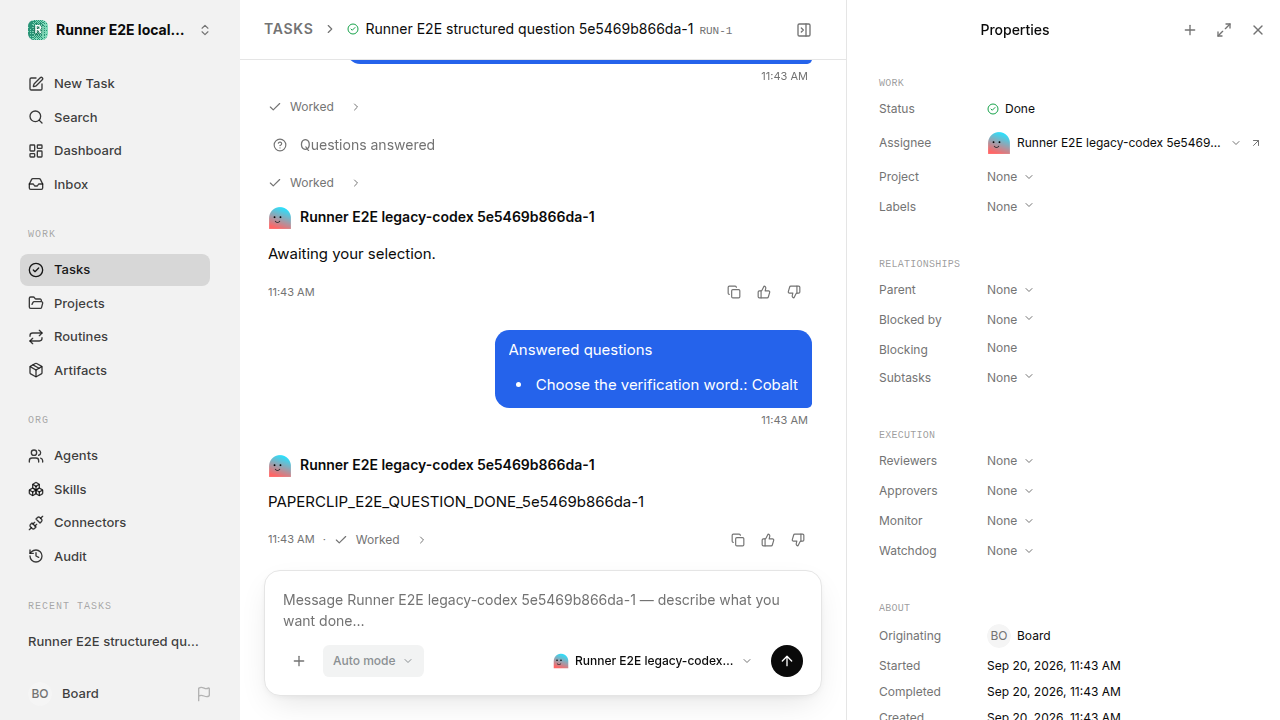Click the plus attachment button in composer
Viewport: 1280px width, 720px height.
tap(299, 661)
